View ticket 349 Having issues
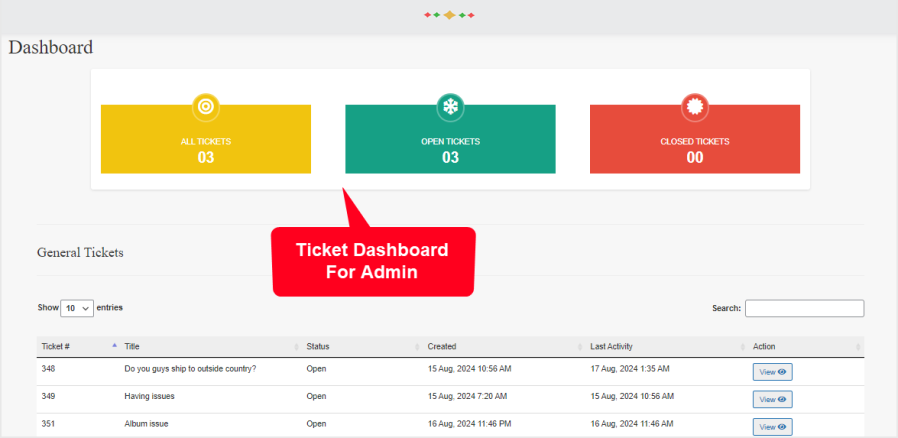This screenshot has height=438, width=898. (x=772, y=399)
